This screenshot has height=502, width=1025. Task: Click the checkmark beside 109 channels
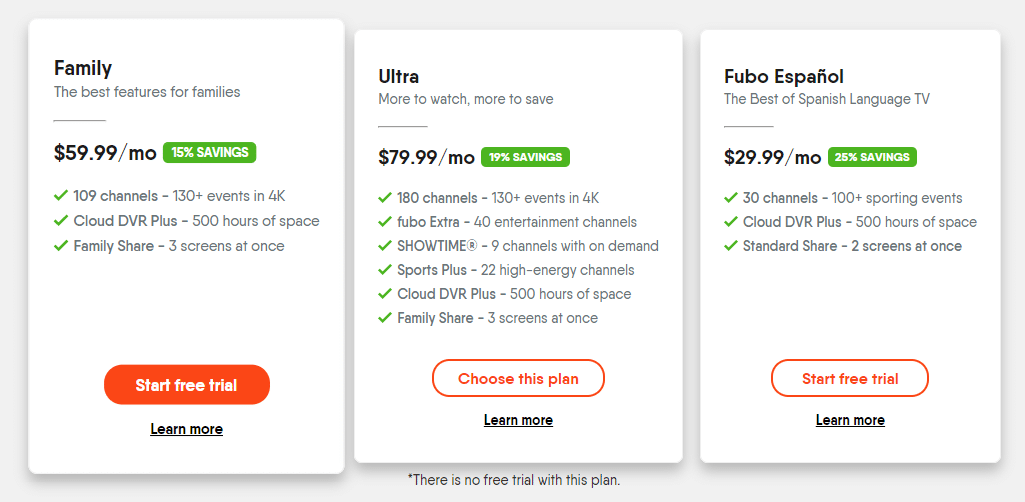[x=61, y=196]
